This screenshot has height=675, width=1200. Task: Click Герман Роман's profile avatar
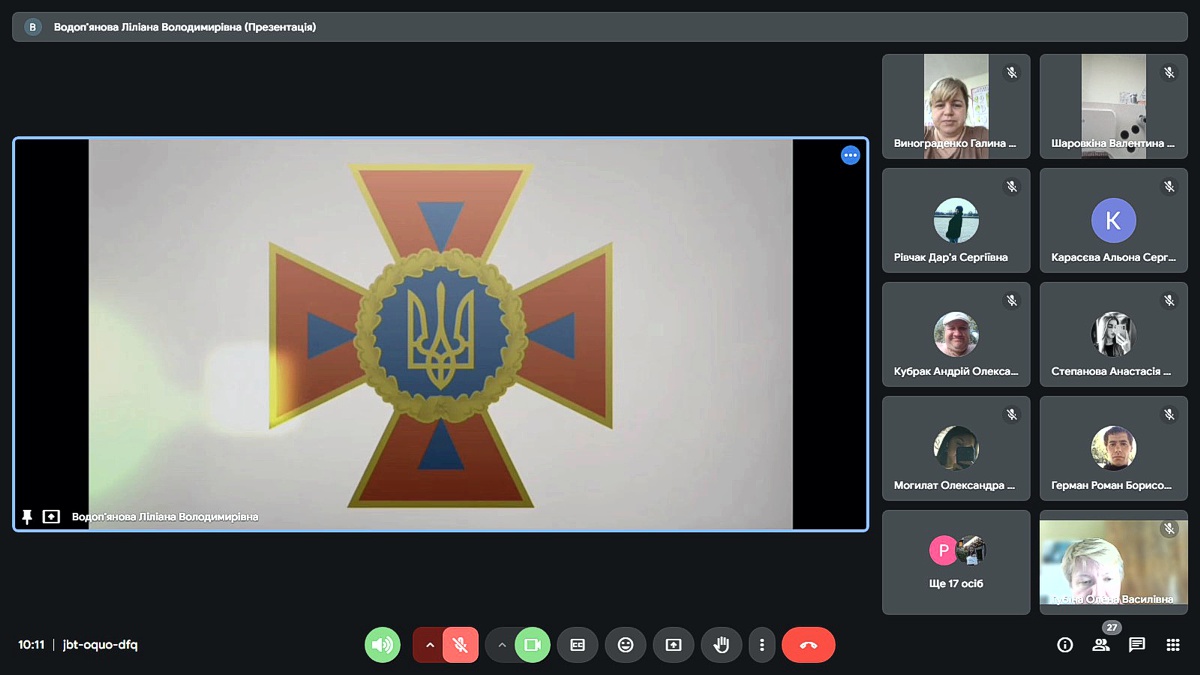coord(1114,449)
